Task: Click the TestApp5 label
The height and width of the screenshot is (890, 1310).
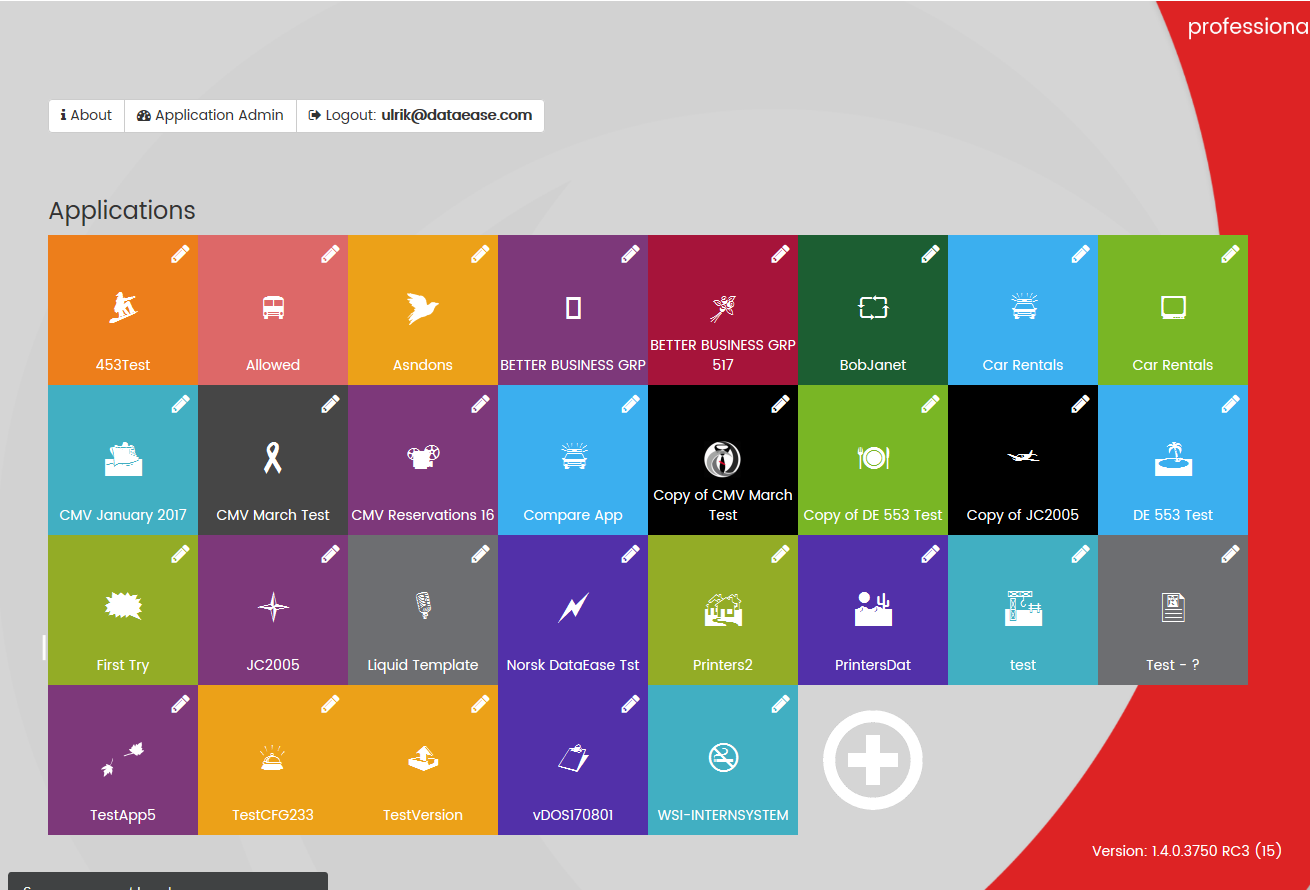Action: coord(123,815)
